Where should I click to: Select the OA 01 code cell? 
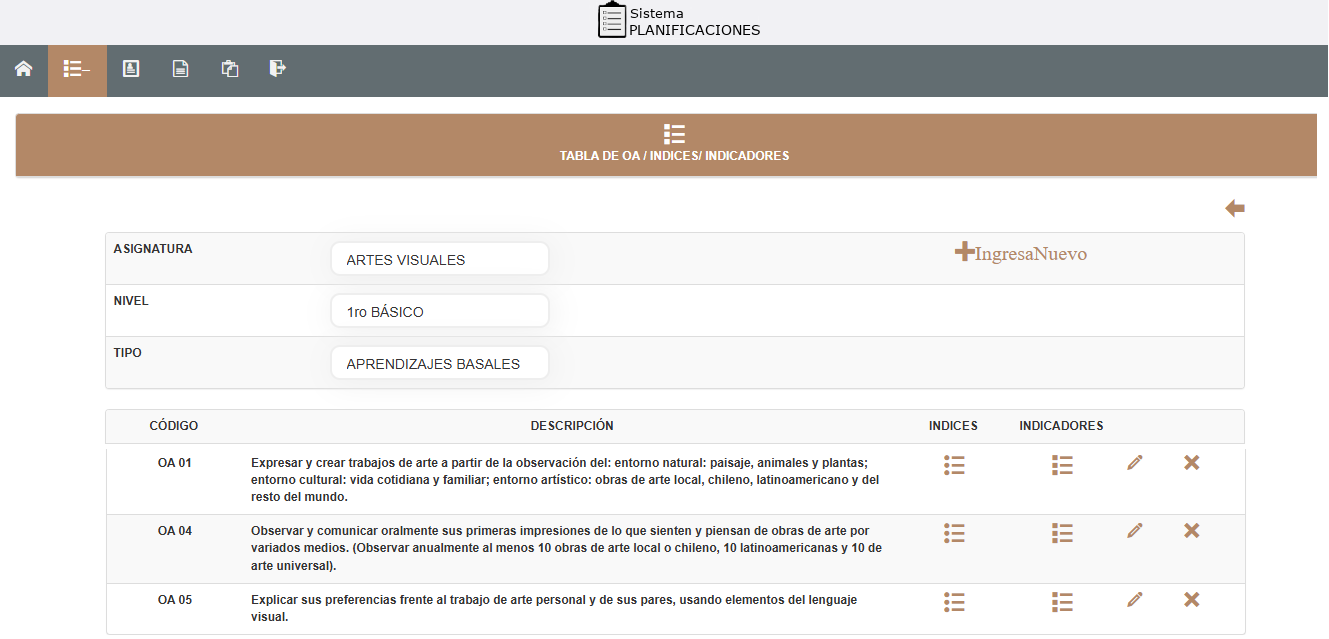pos(175,463)
